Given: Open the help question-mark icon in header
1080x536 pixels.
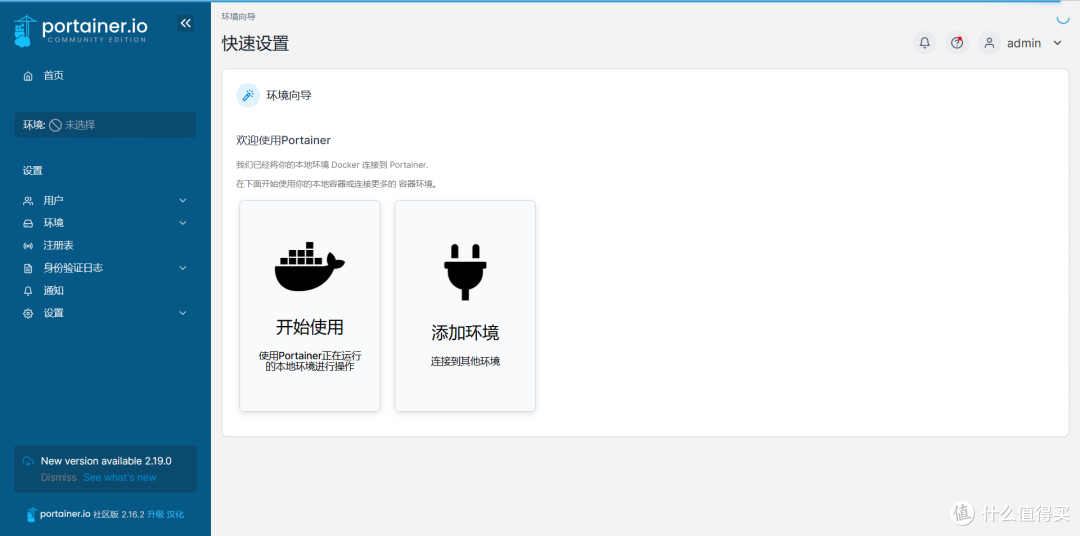Looking at the screenshot, I should [x=957, y=43].
